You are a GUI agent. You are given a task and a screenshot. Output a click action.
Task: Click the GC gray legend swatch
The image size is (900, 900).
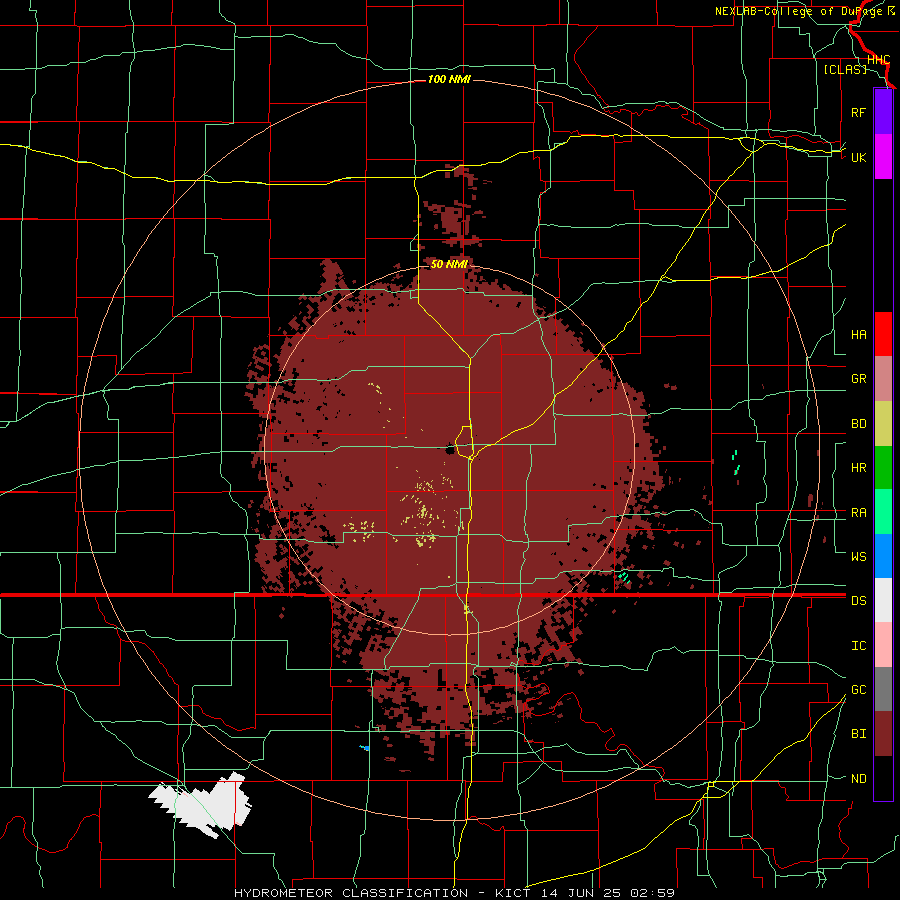point(883,689)
